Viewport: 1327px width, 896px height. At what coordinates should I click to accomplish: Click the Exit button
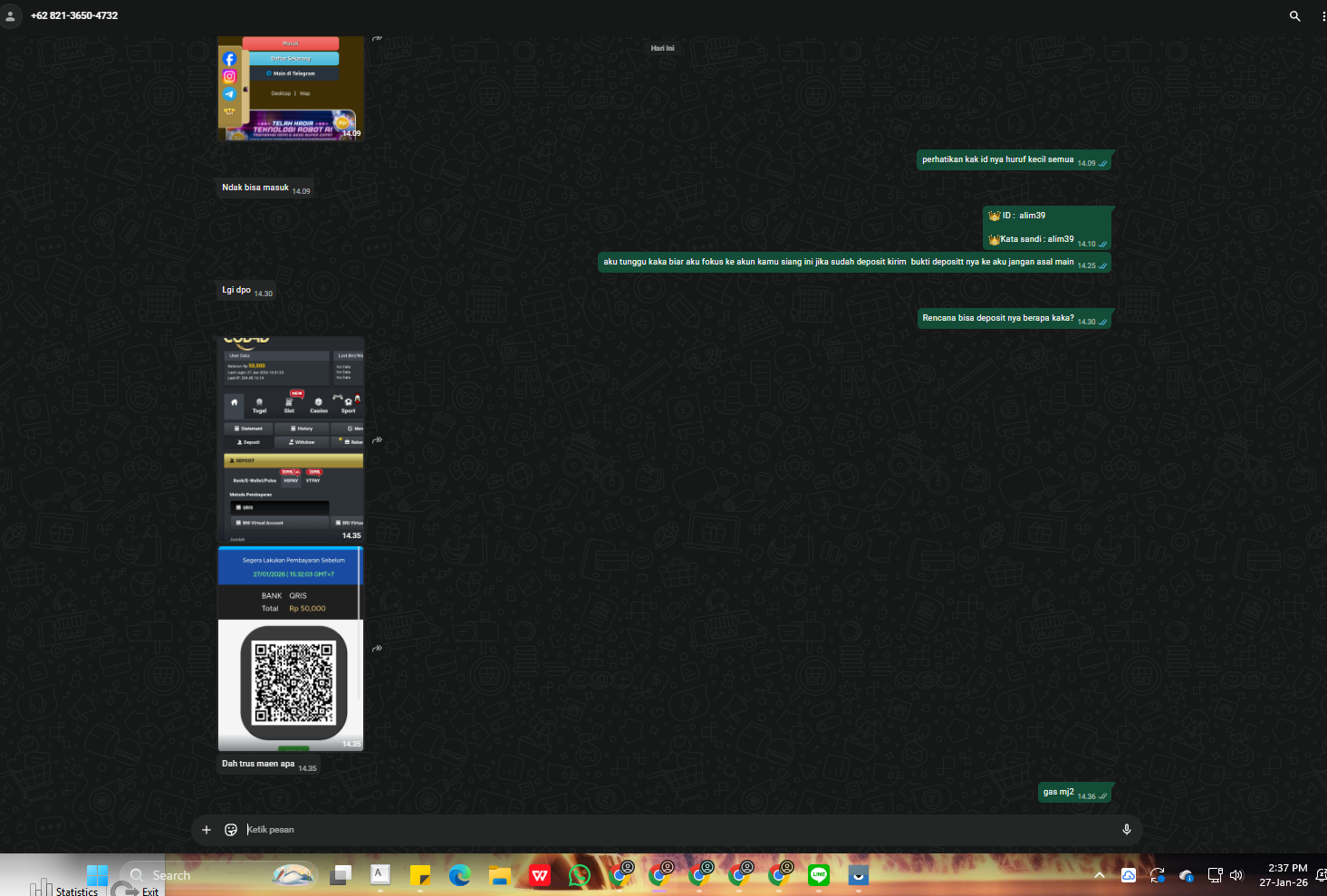(x=138, y=891)
